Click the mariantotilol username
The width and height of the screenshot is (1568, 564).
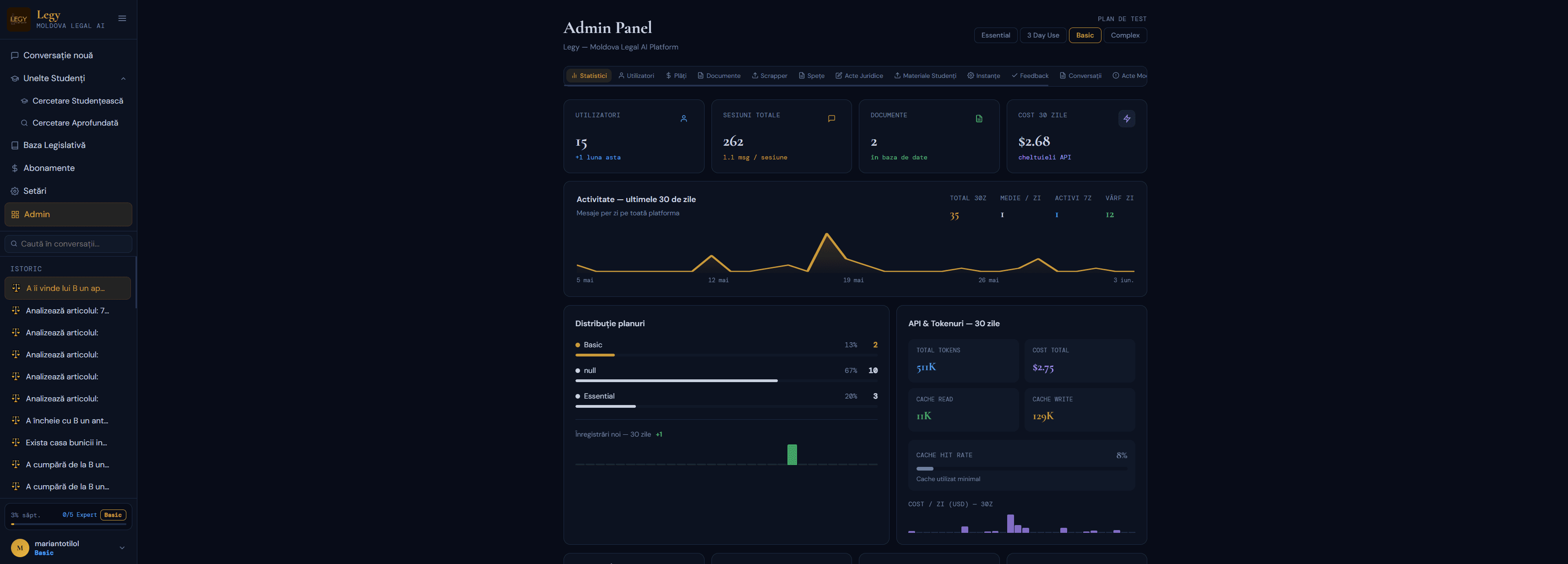point(57,543)
